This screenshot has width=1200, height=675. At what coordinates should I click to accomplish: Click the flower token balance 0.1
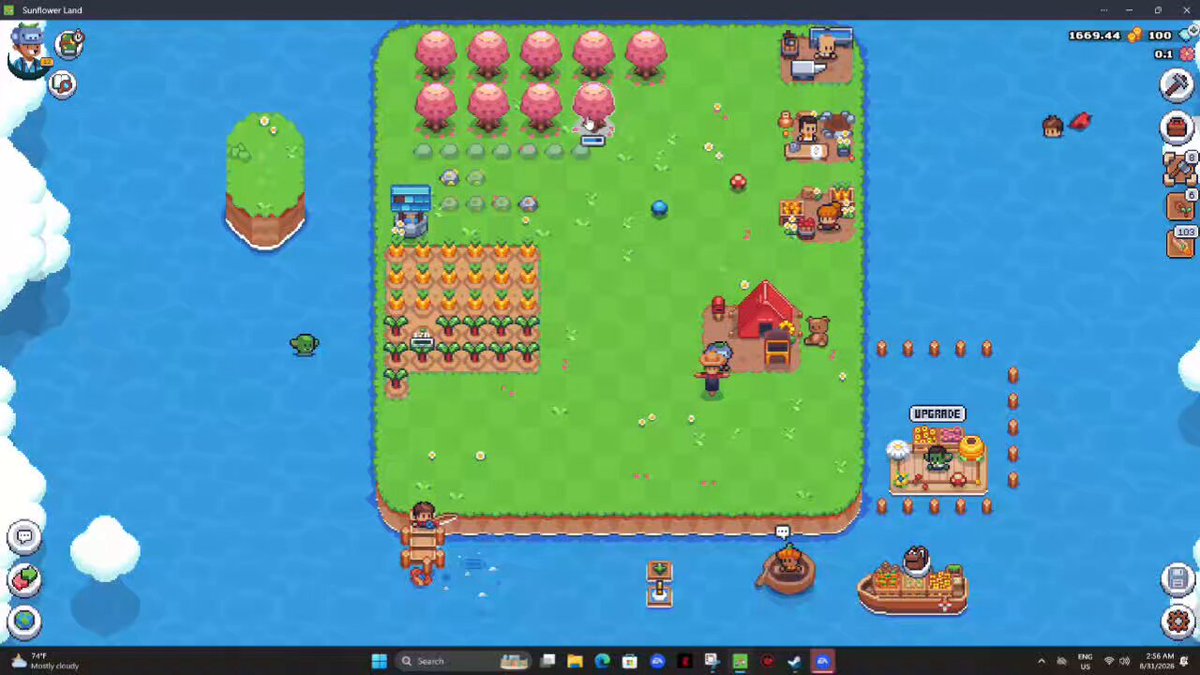pyautogui.click(x=1163, y=54)
